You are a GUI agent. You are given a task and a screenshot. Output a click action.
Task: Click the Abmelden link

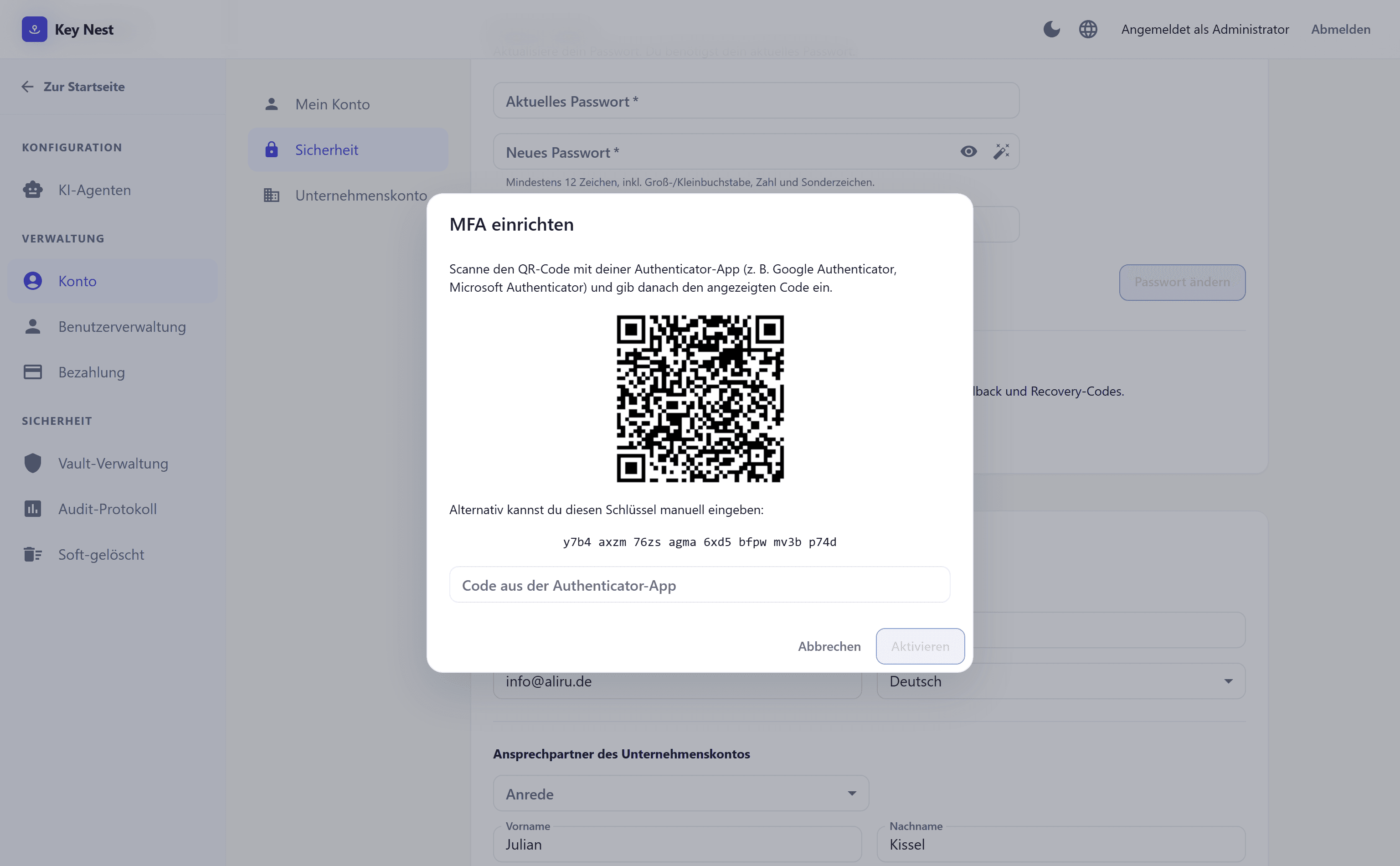(x=1340, y=29)
